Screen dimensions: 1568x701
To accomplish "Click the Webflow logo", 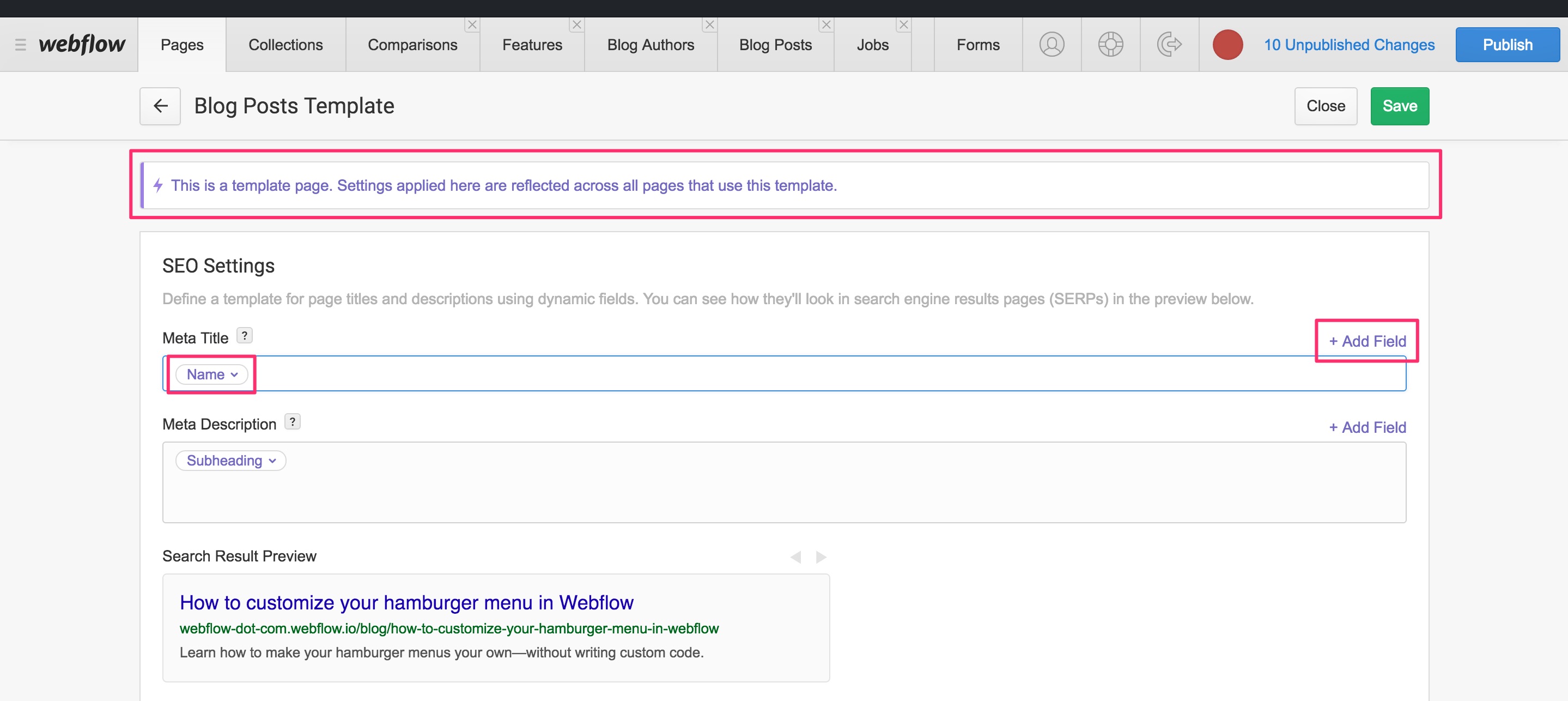I will [x=82, y=44].
